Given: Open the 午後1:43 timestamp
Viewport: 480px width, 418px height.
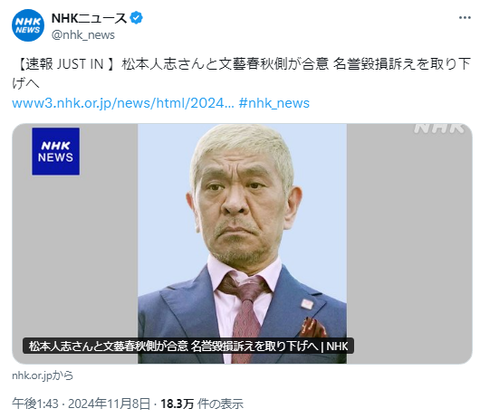Looking at the screenshot, I should [35, 404].
